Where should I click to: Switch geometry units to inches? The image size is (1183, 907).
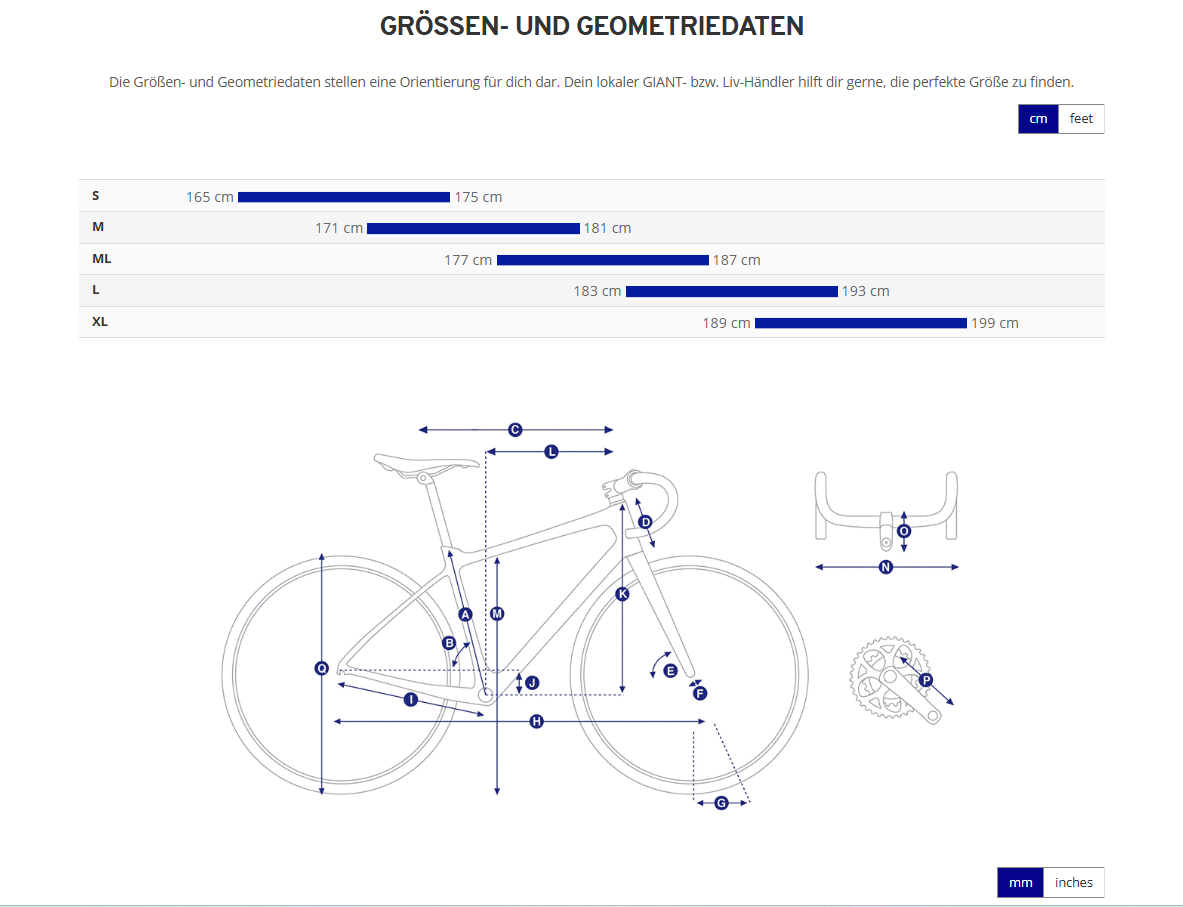click(1074, 883)
